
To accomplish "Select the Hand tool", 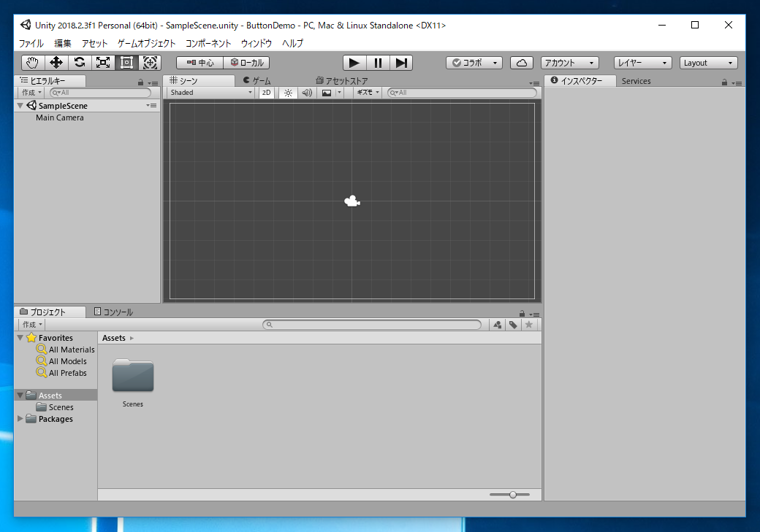I will (x=32, y=63).
